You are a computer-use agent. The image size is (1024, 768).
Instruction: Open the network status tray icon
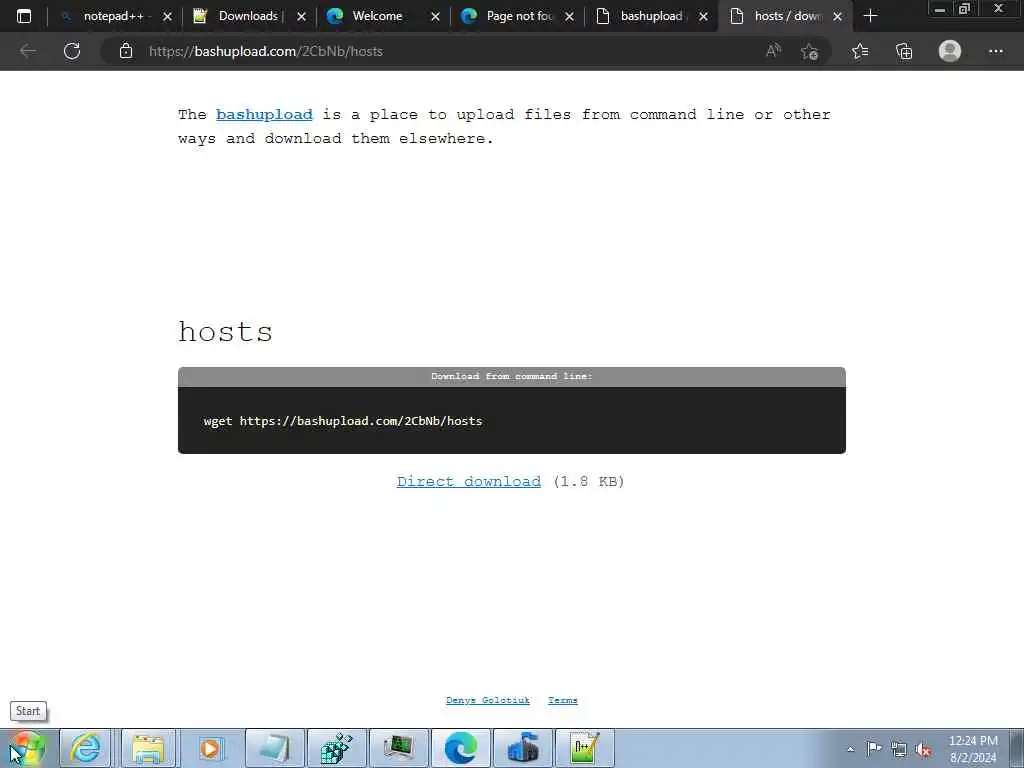[899, 749]
